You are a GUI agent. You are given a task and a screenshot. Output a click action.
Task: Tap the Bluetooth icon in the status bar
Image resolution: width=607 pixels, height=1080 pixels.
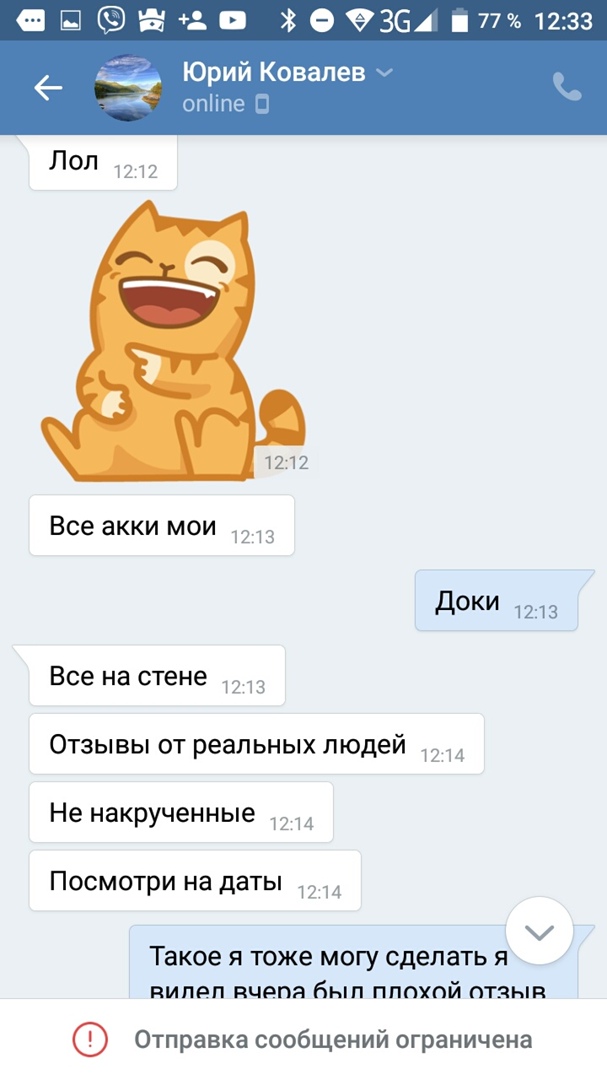click(287, 21)
